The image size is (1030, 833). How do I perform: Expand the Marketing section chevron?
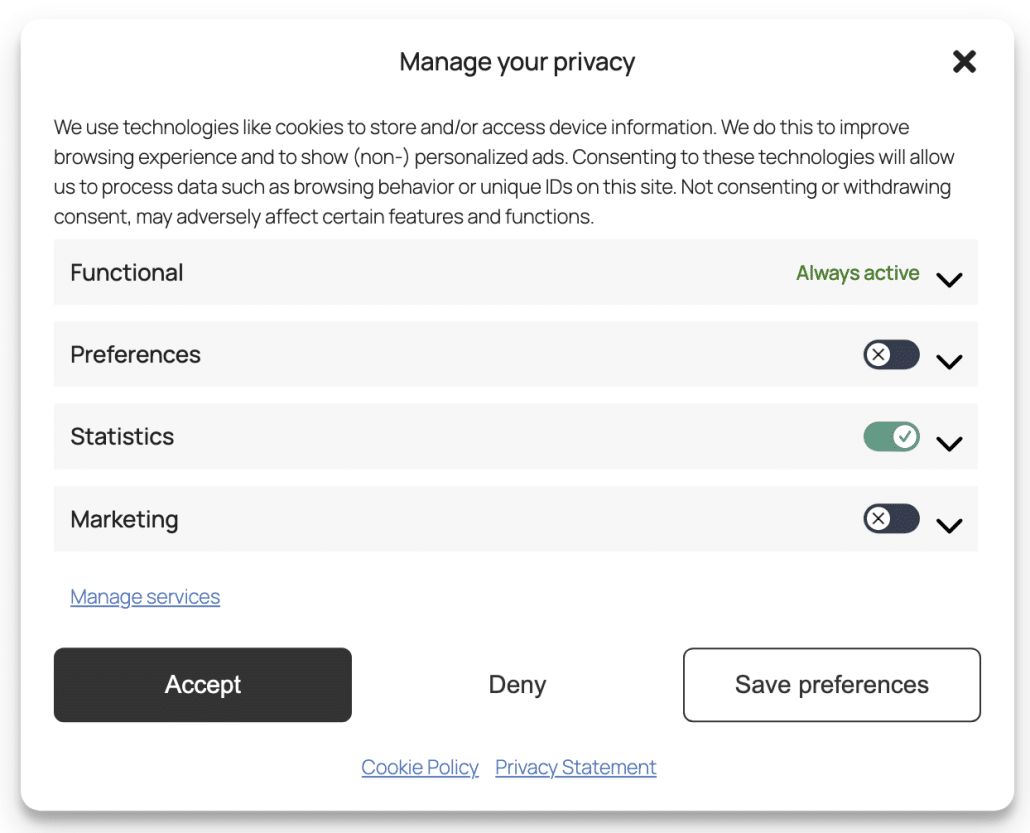(x=949, y=525)
